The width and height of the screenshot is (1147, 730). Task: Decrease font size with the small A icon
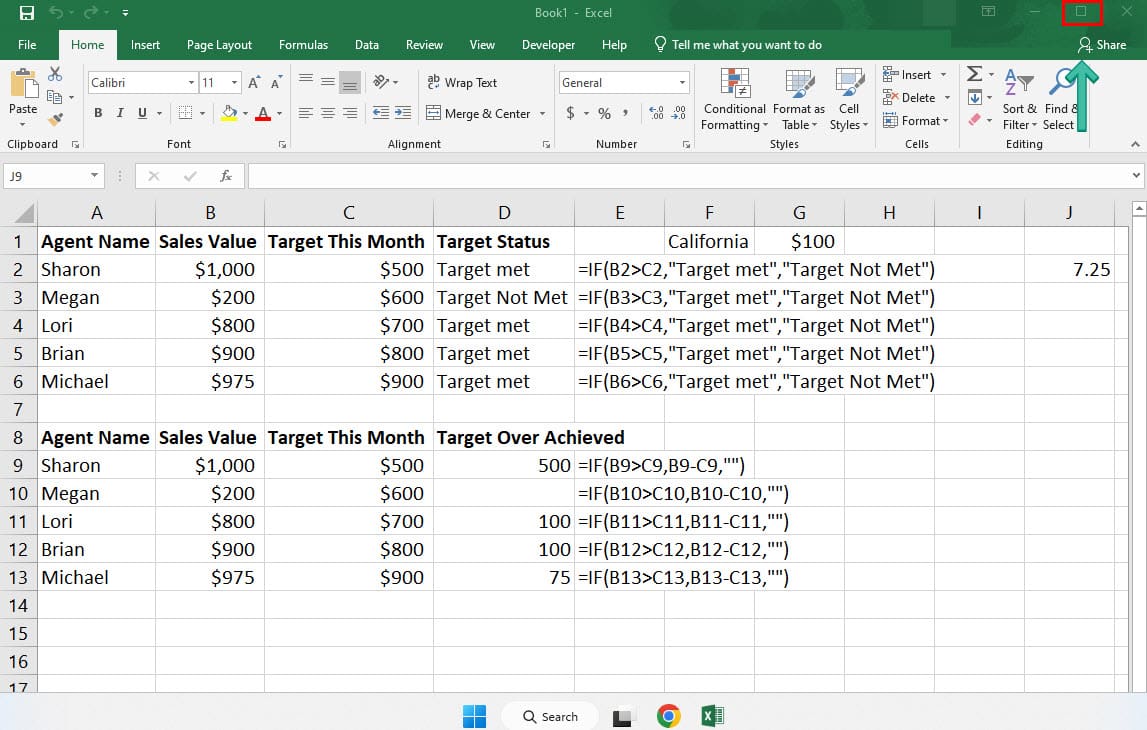[276, 83]
